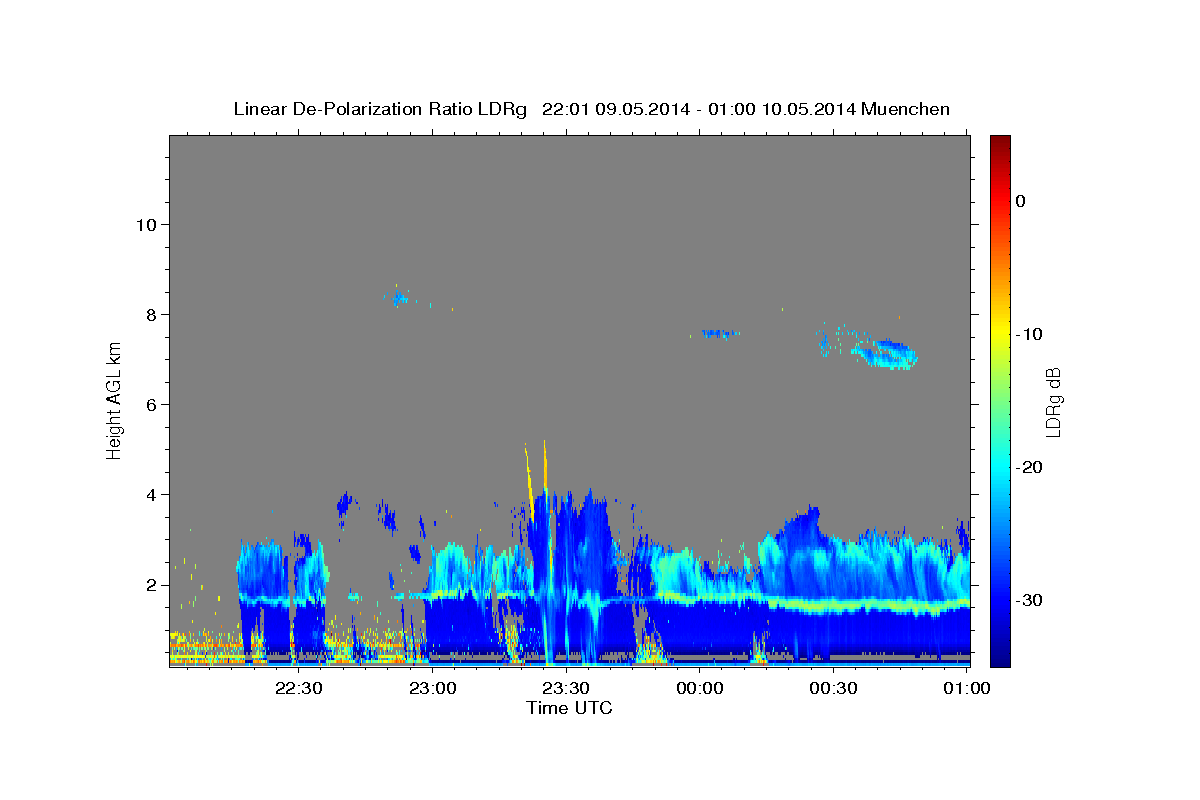Click the colorbar value -30
Screen dimensions: 1200x800
pos(1030,600)
